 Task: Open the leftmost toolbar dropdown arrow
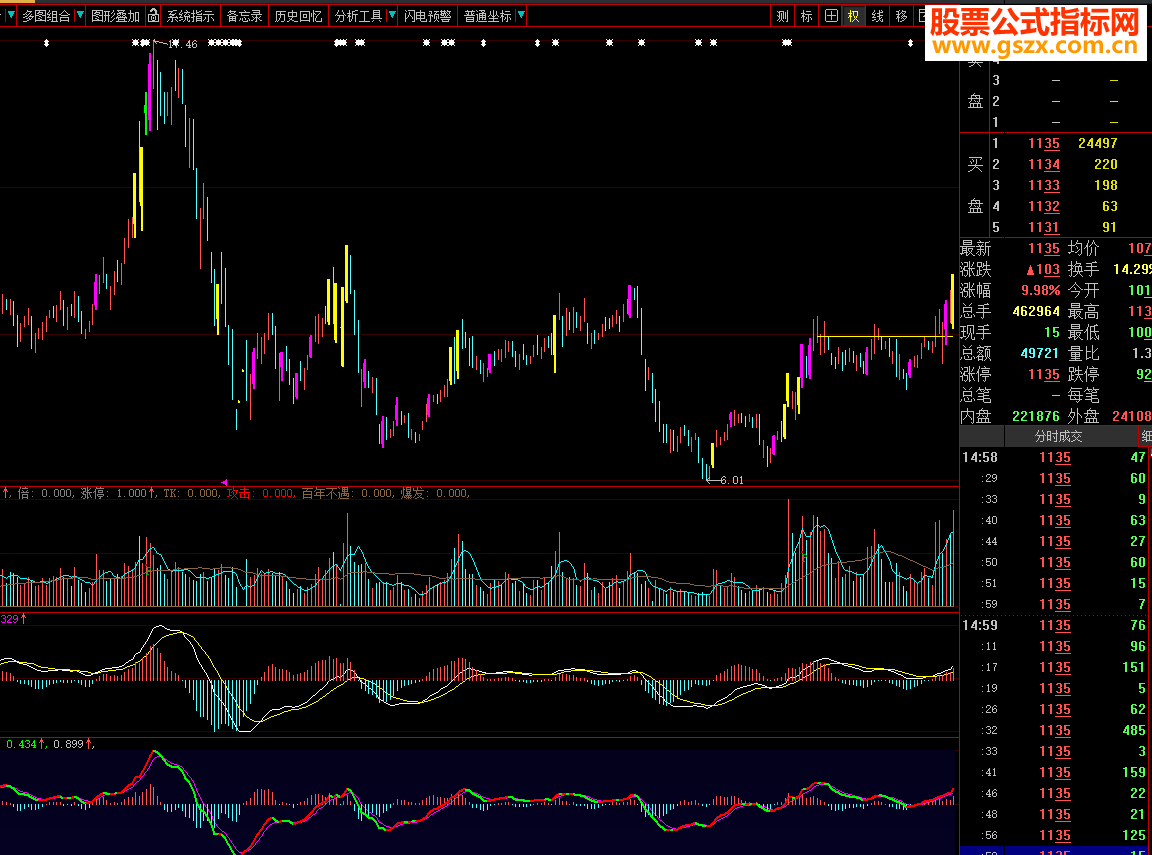click(x=10, y=16)
